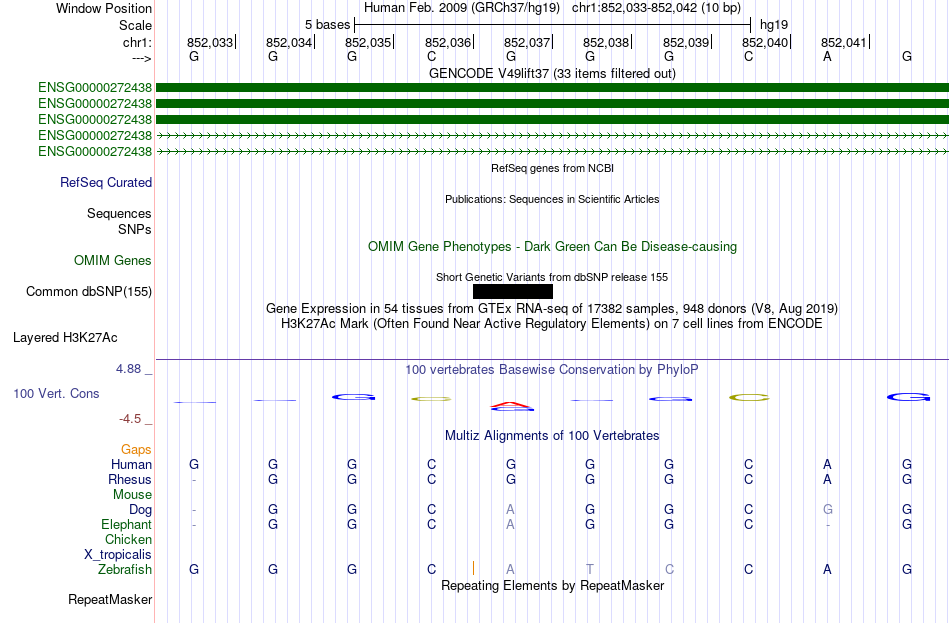Click the 100 Vert. Cons label

(56, 394)
